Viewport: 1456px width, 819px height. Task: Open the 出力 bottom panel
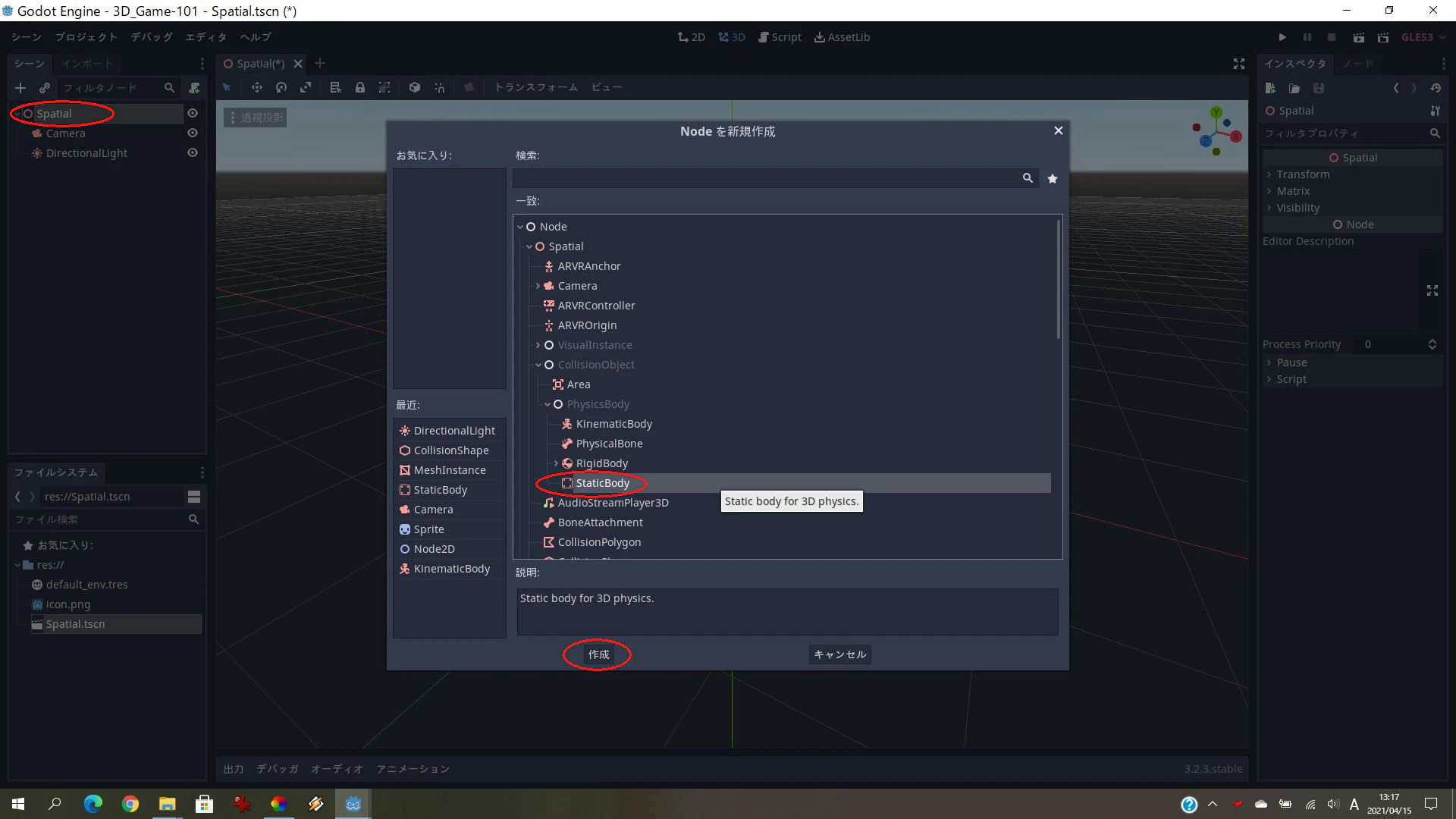234,769
